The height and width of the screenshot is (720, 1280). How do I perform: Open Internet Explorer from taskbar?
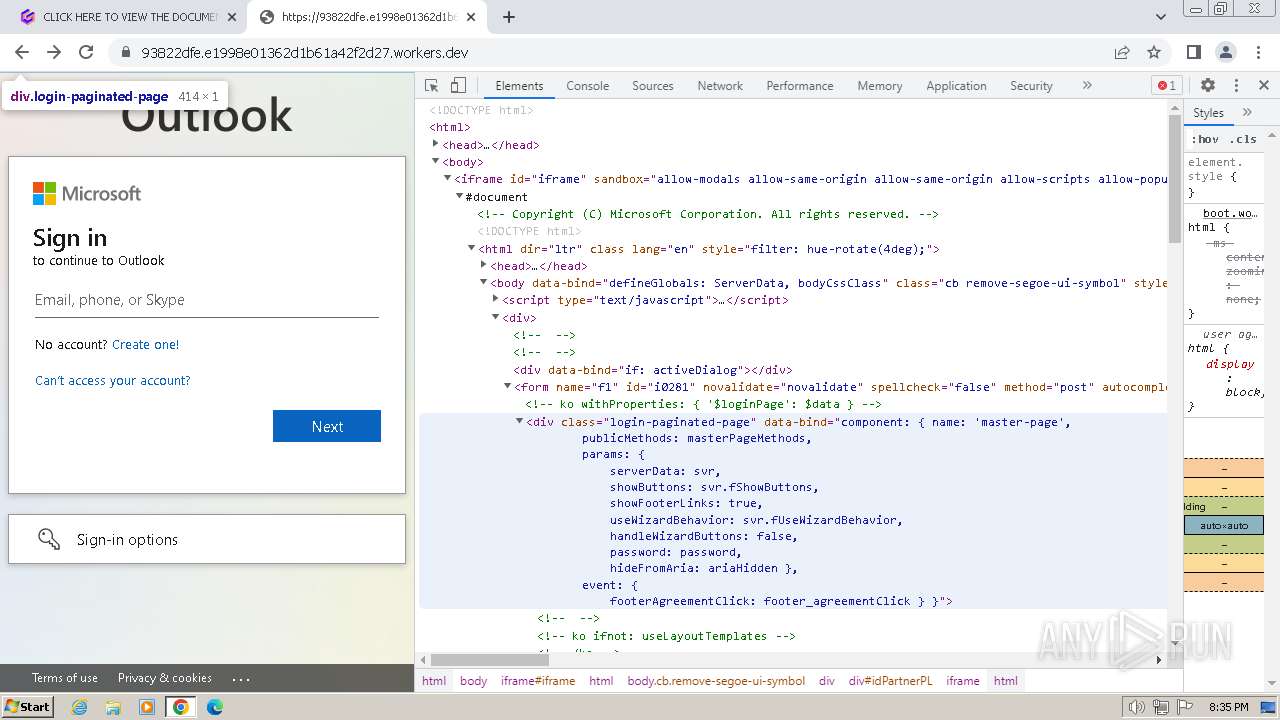pos(79,707)
